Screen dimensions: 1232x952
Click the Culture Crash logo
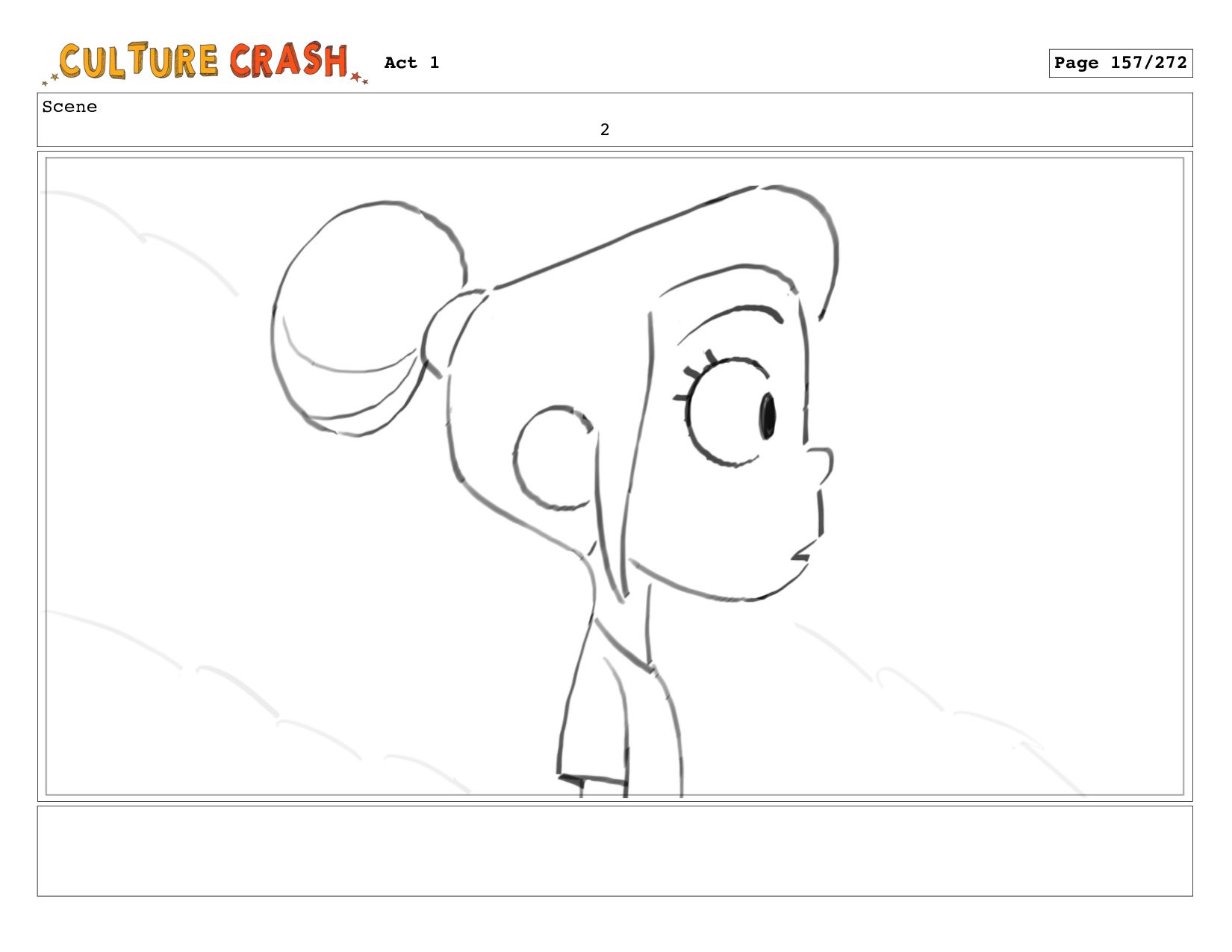(205, 62)
